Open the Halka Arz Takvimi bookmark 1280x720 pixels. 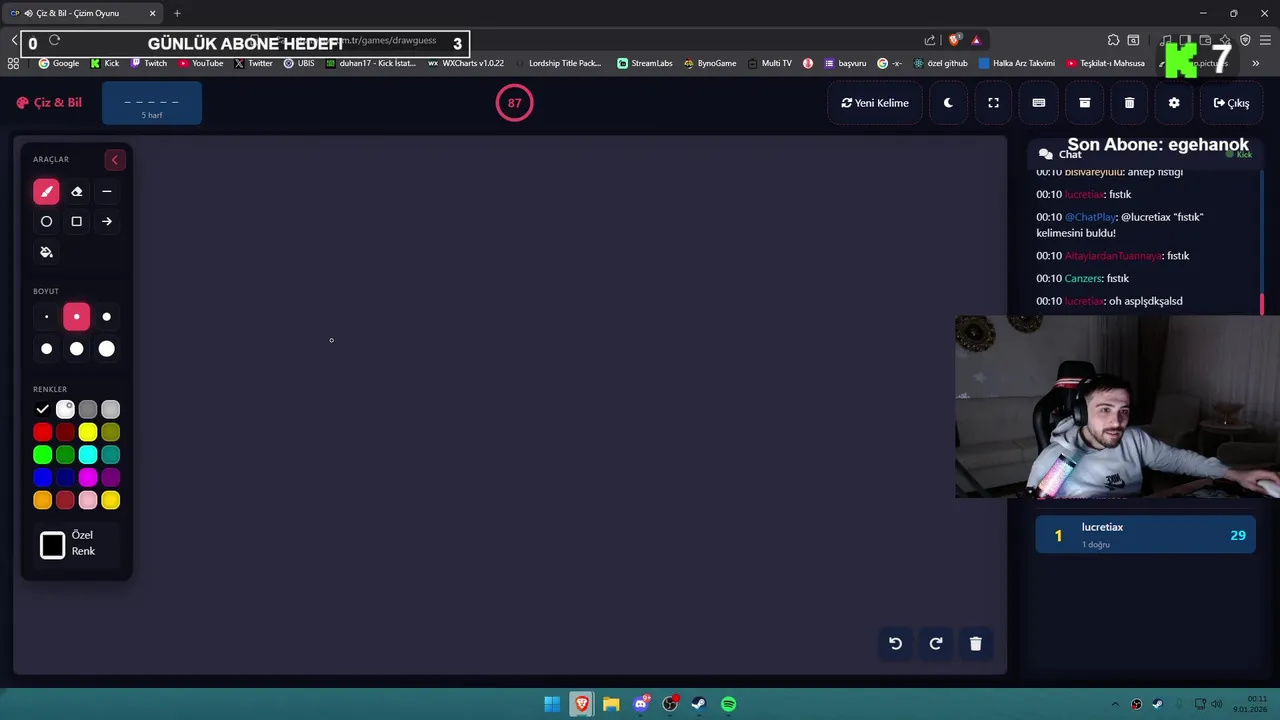(1017, 63)
